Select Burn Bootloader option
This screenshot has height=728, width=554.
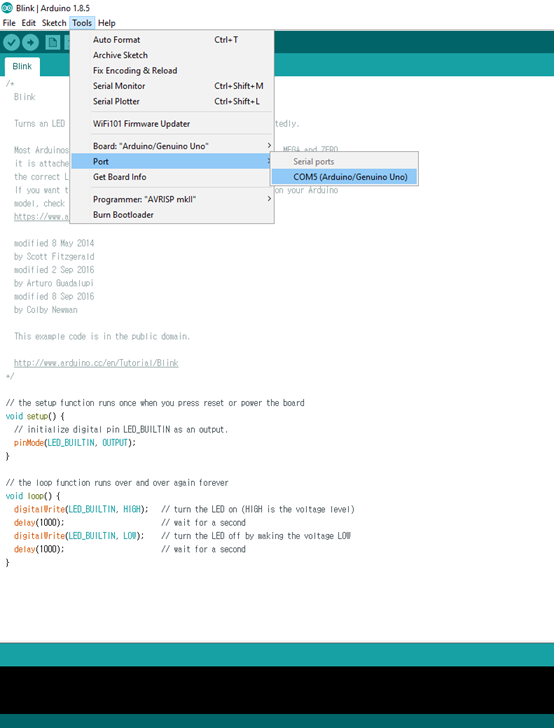pyautogui.click(x=172, y=214)
